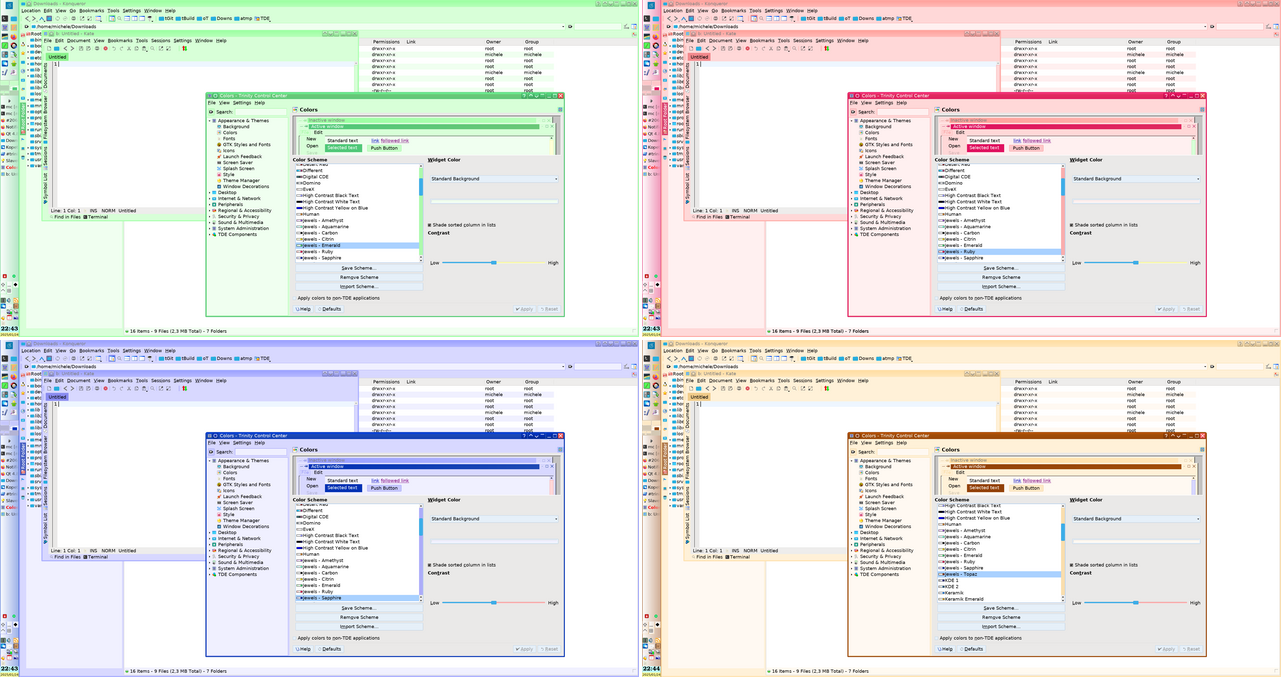Image resolution: width=1284 pixels, height=678 pixels.
Task: Click Window Decorations icon in red-themed Control Center
Action: point(861,187)
